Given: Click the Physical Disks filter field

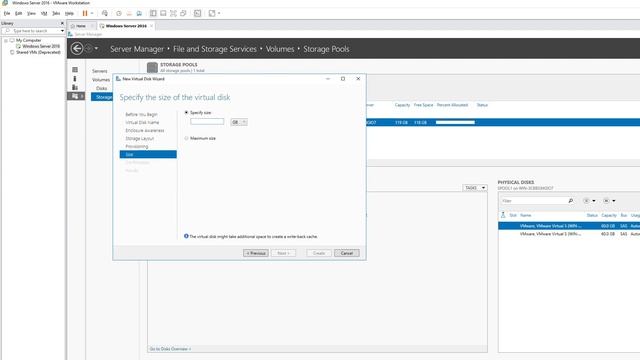Looking at the screenshot, I should point(533,201).
